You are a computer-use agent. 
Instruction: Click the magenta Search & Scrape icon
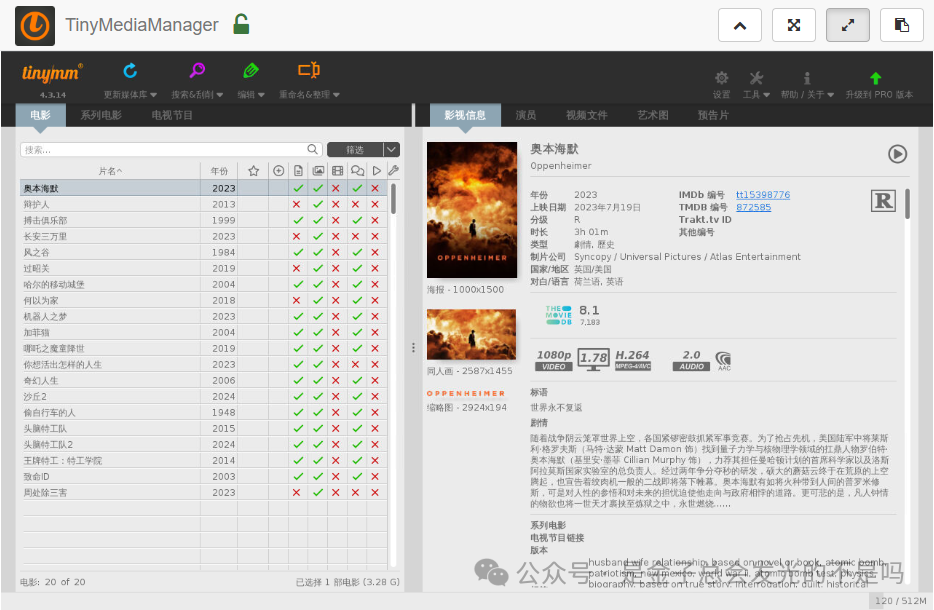[197, 71]
